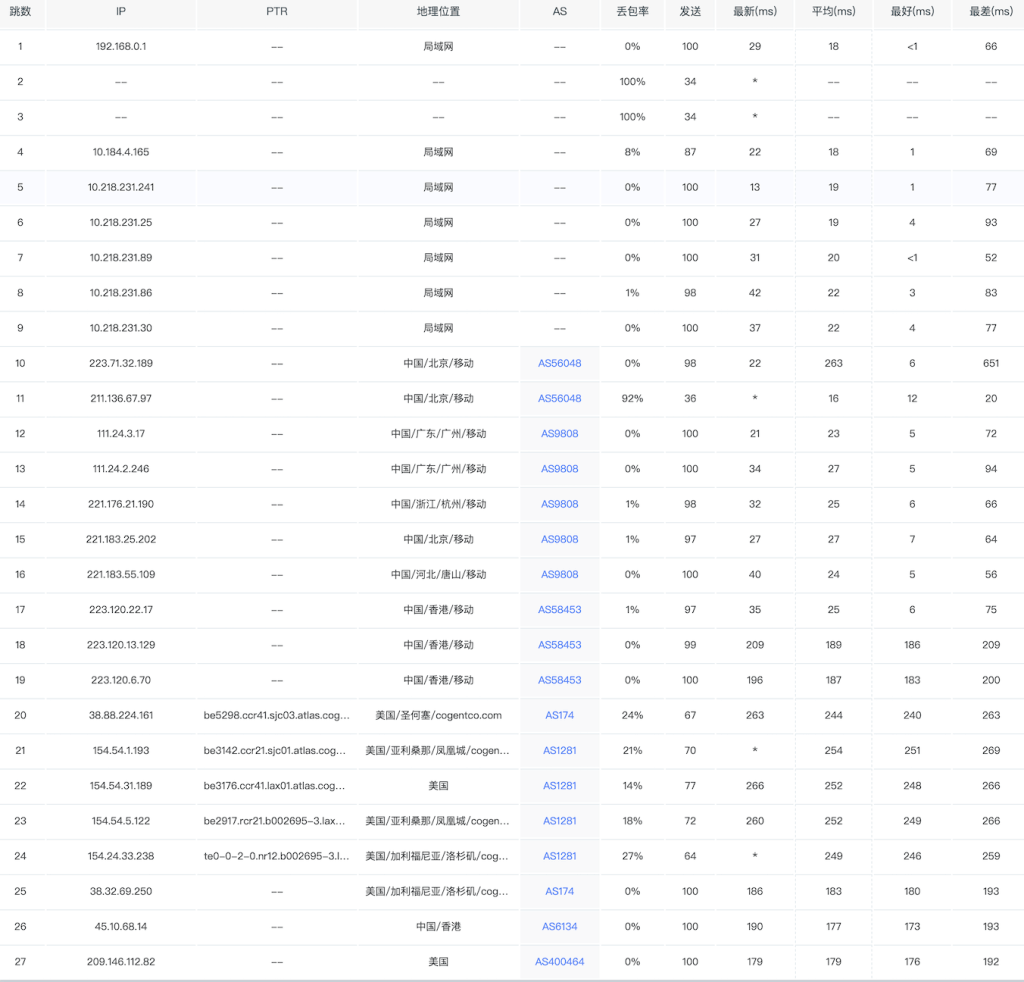Click AS174 link for IP 38.88.224.161
1024x982 pixels.
coord(559,715)
